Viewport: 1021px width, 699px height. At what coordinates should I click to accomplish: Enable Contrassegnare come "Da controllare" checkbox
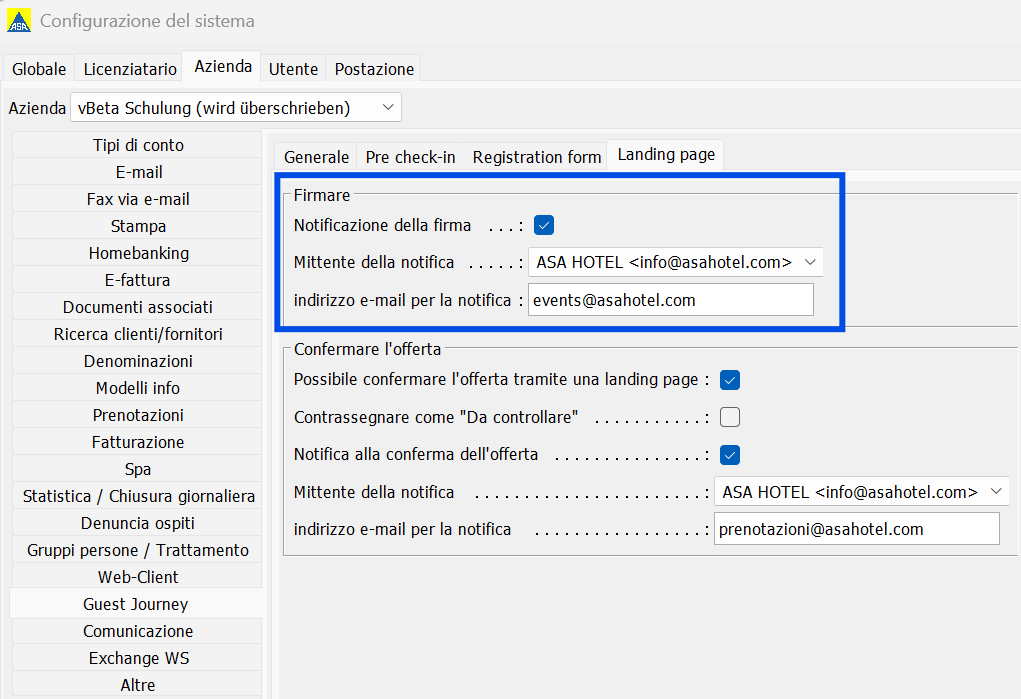coord(730,417)
